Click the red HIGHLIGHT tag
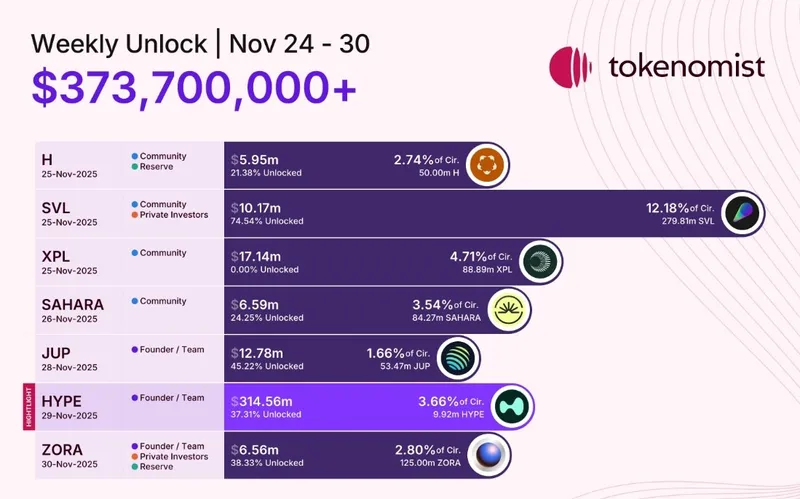800x499 pixels. point(28,407)
